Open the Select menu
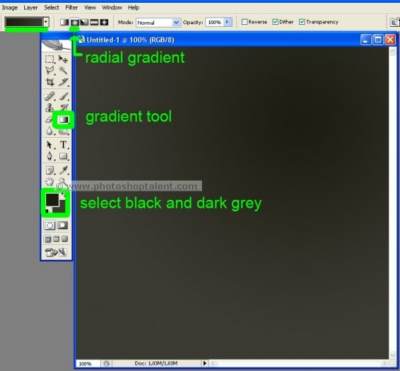 [x=52, y=7]
